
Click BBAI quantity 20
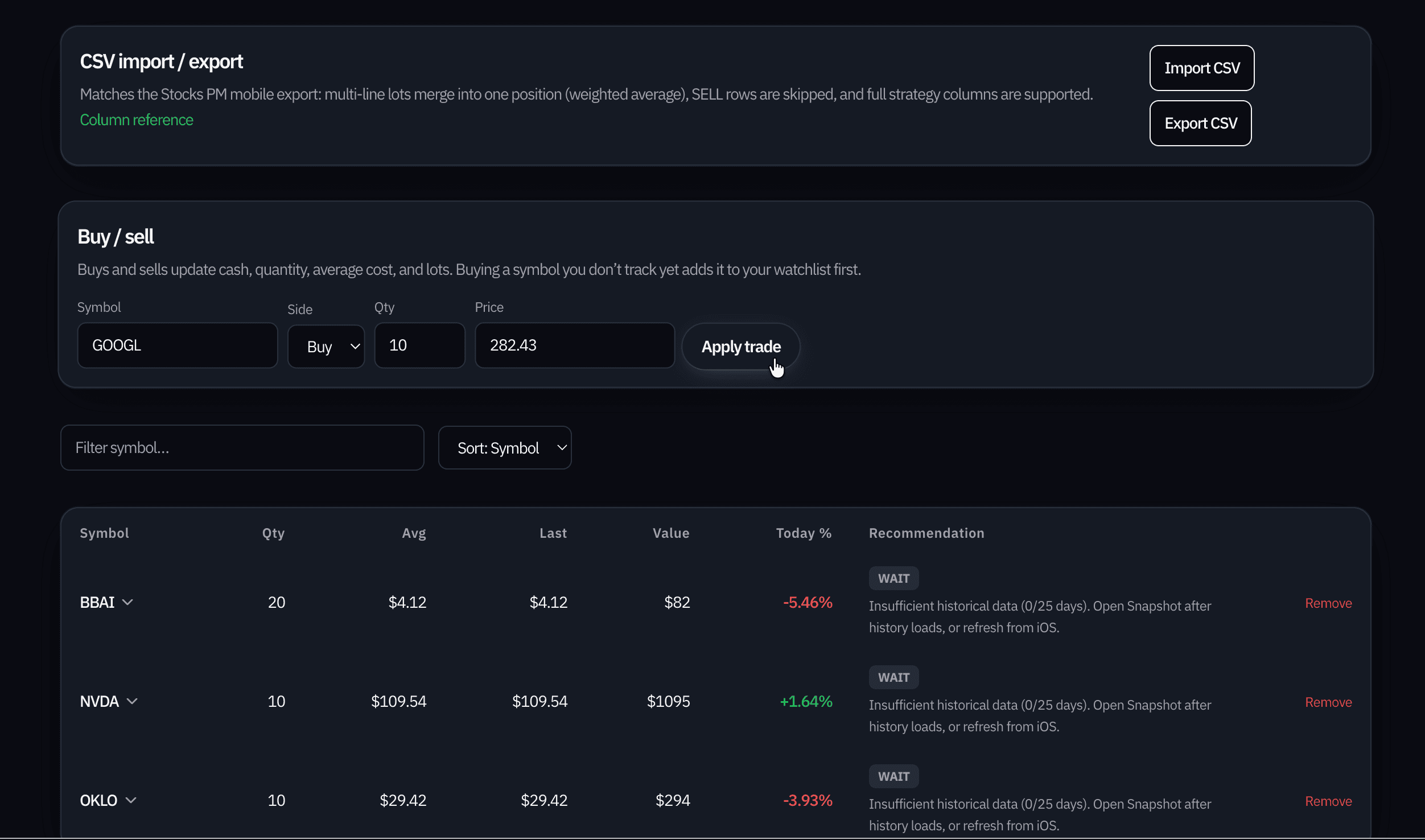tap(277, 602)
